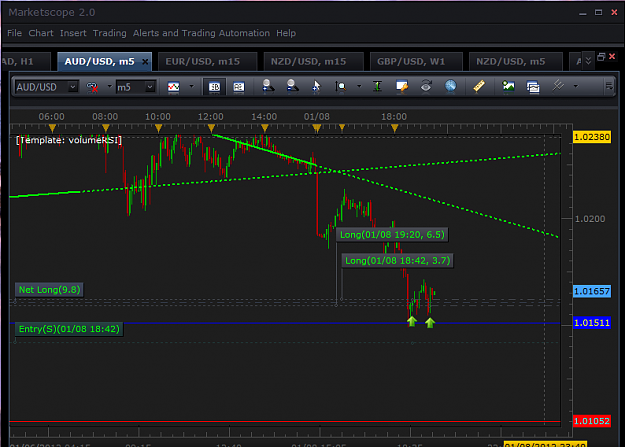This screenshot has width=625, height=447.
Task: Open the Help menu
Action: coord(286,33)
